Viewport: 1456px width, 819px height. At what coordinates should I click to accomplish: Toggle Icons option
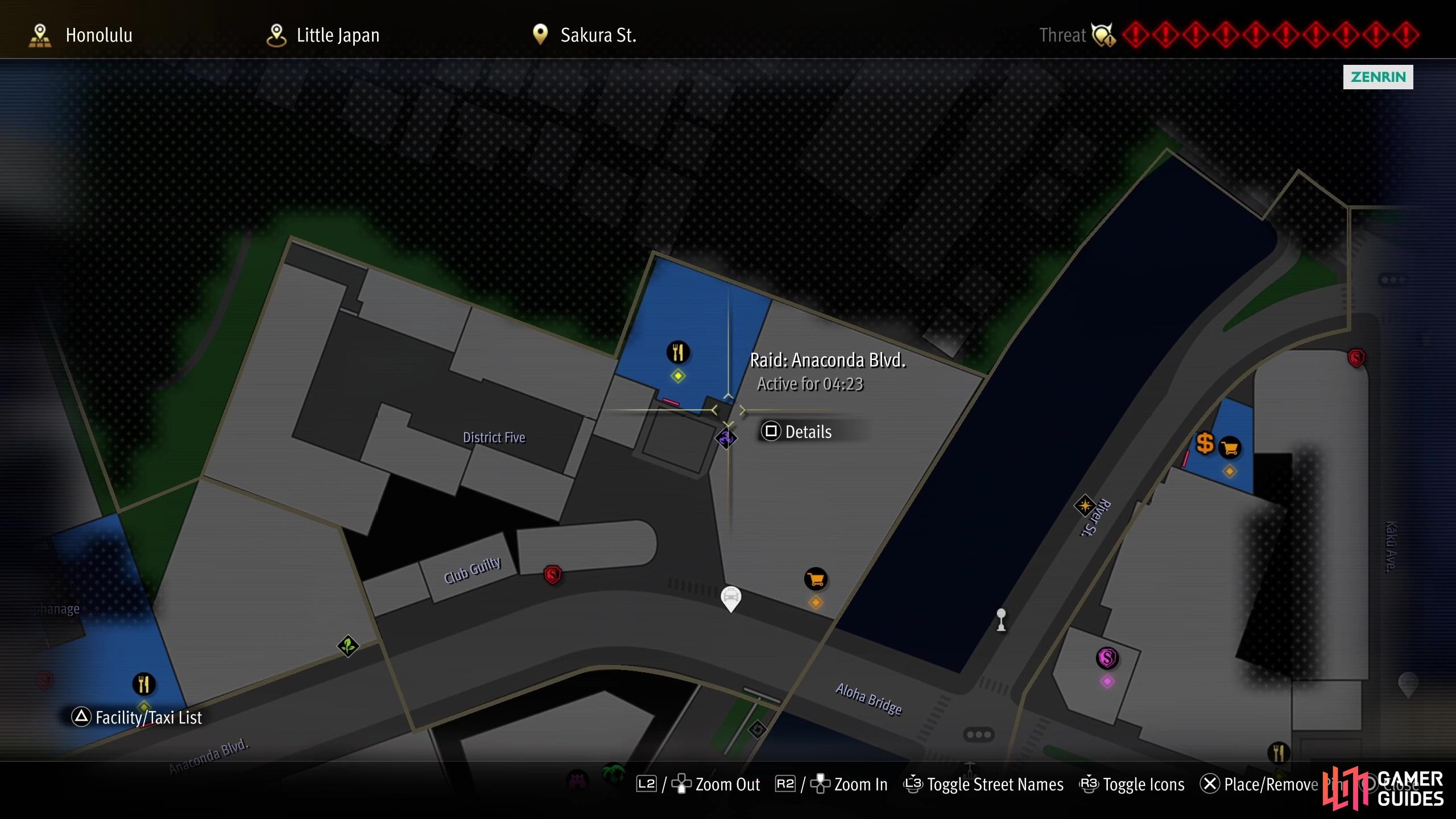coord(1132,784)
